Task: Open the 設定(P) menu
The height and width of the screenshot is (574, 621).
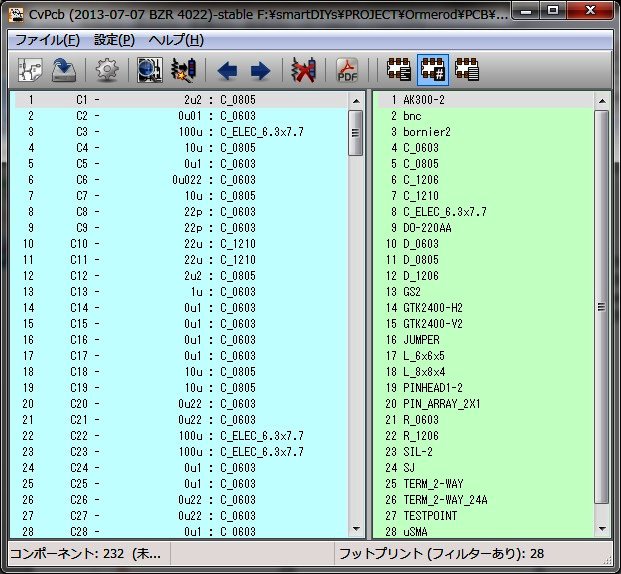Action: (x=114, y=40)
